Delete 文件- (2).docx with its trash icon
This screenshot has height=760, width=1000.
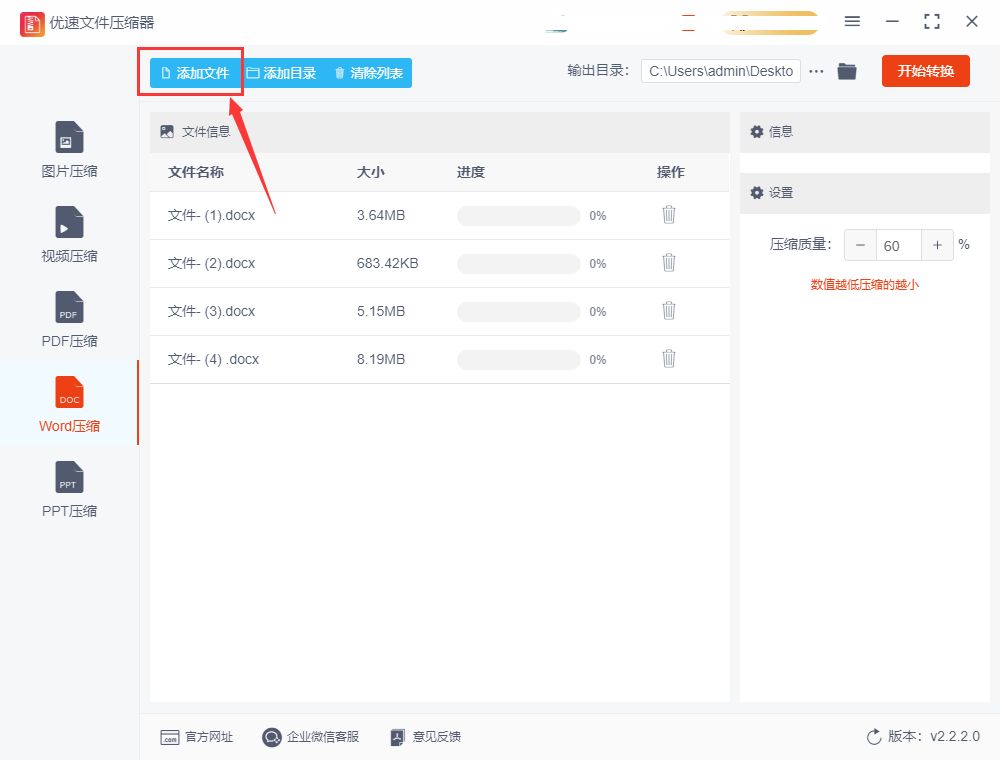pos(668,262)
